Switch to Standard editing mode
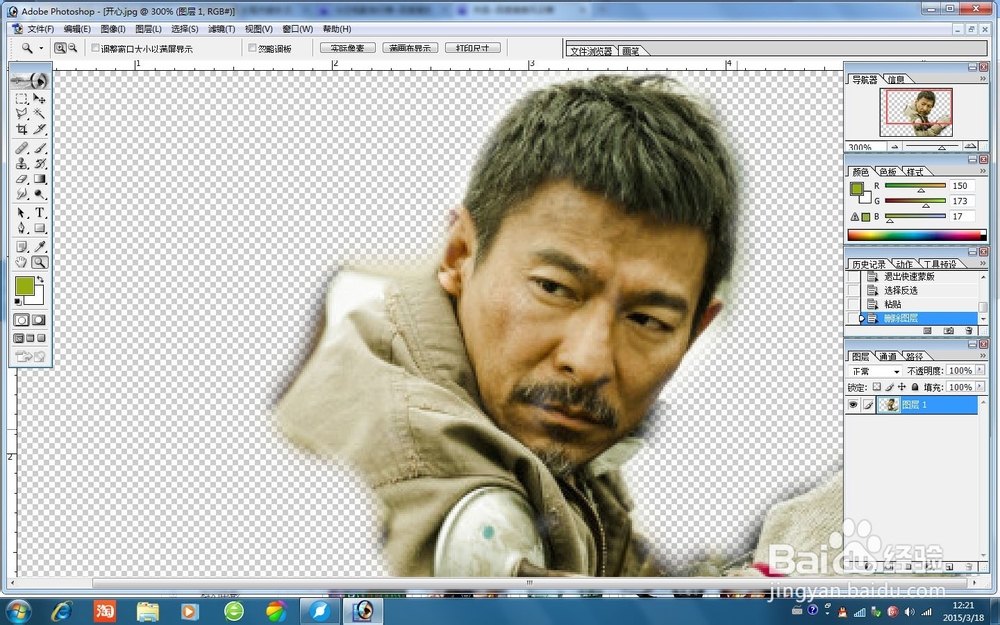Screen dimensions: 1000x625 [22, 320]
